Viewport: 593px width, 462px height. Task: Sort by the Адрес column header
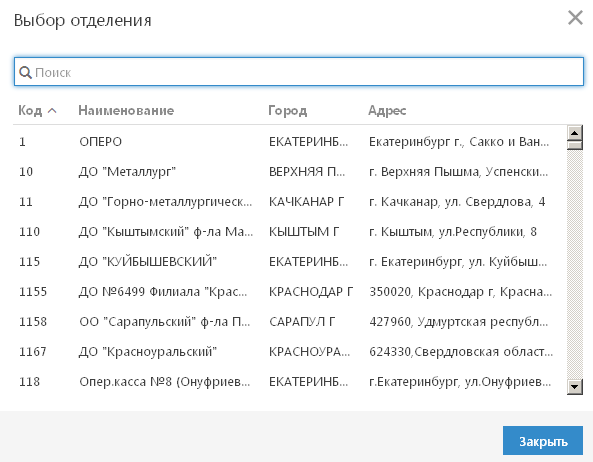coord(387,110)
